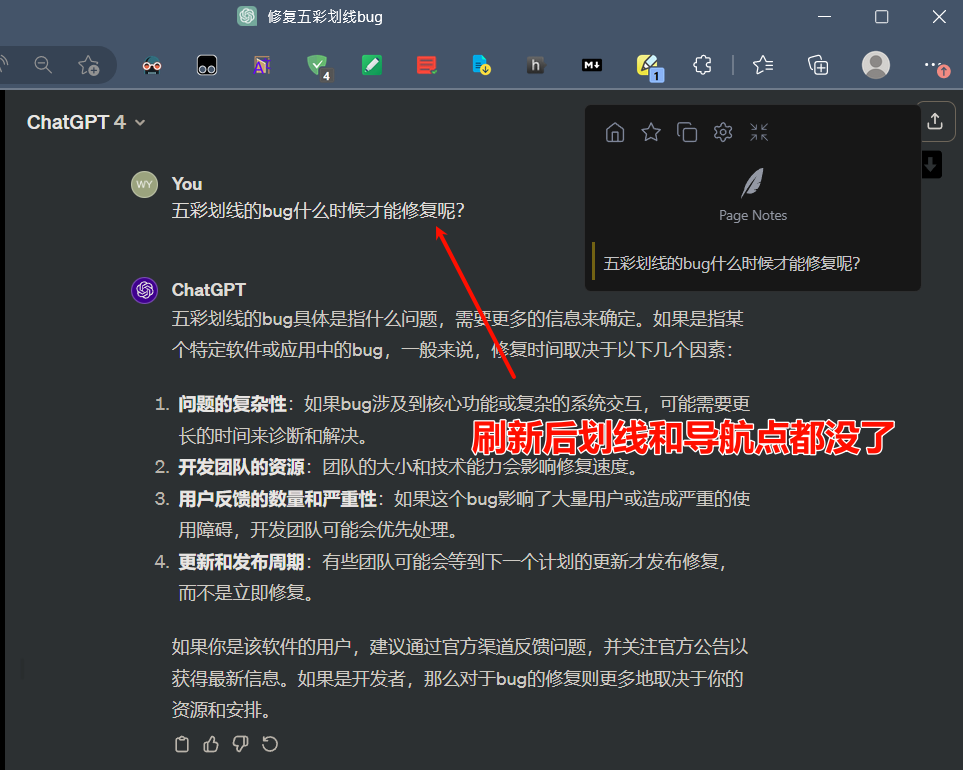
Task: Open the spy glasses extension icon
Action: [x=152, y=65]
